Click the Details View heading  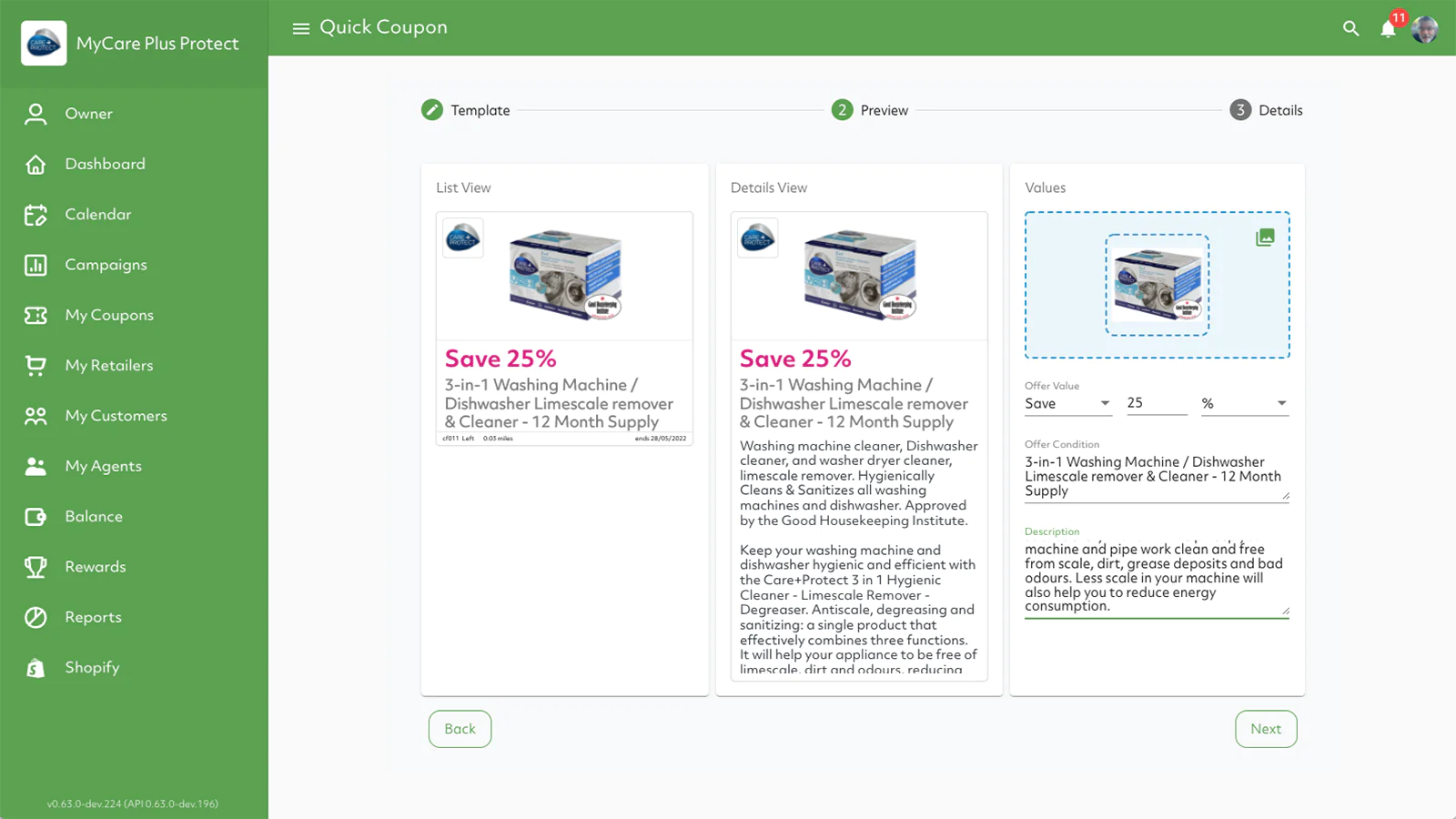point(769,187)
